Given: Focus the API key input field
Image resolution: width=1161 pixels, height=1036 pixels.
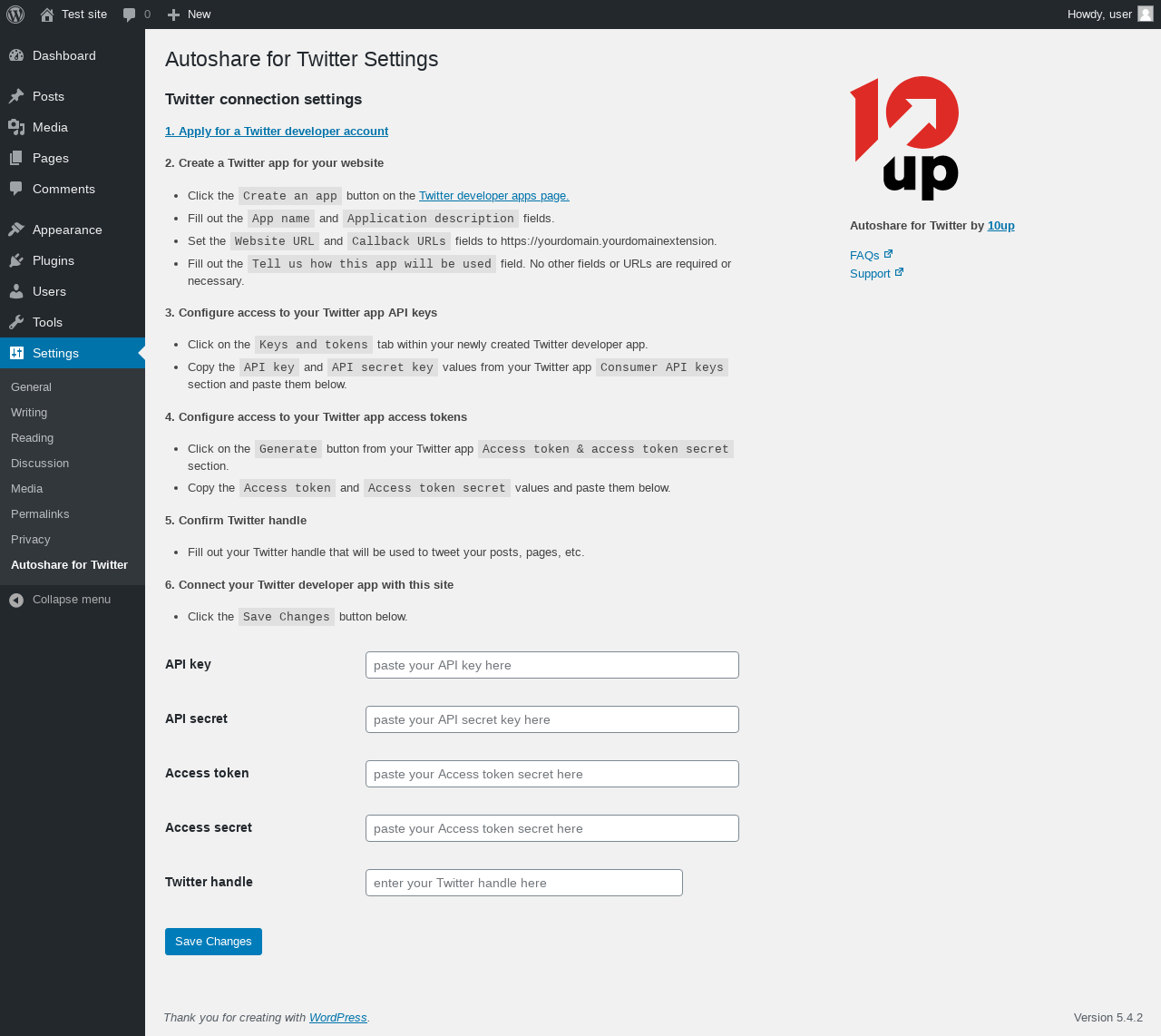Looking at the screenshot, I should click(x=552, y=665).
